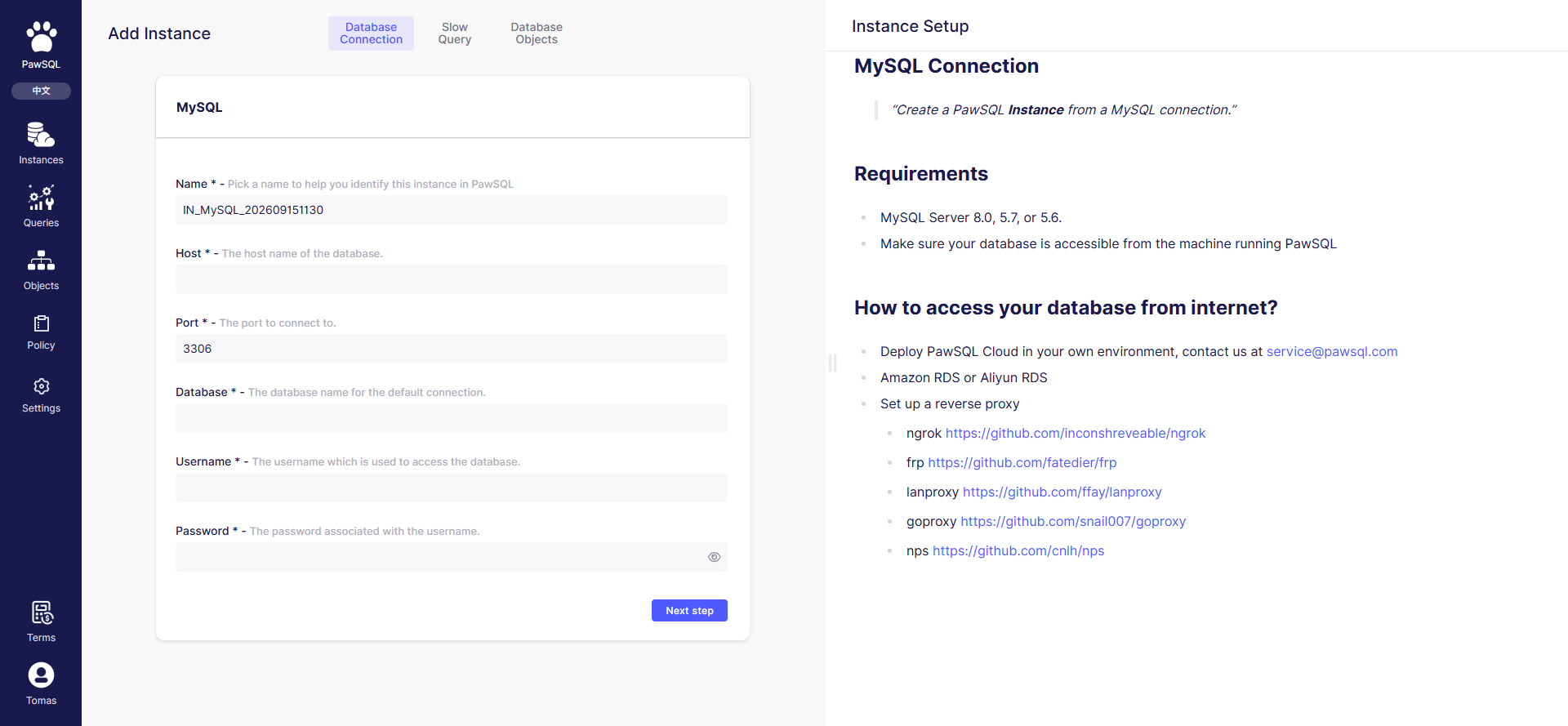Click "Set up a reverse proxy" text
The image size is (1568, 726).
coord(950,403)
